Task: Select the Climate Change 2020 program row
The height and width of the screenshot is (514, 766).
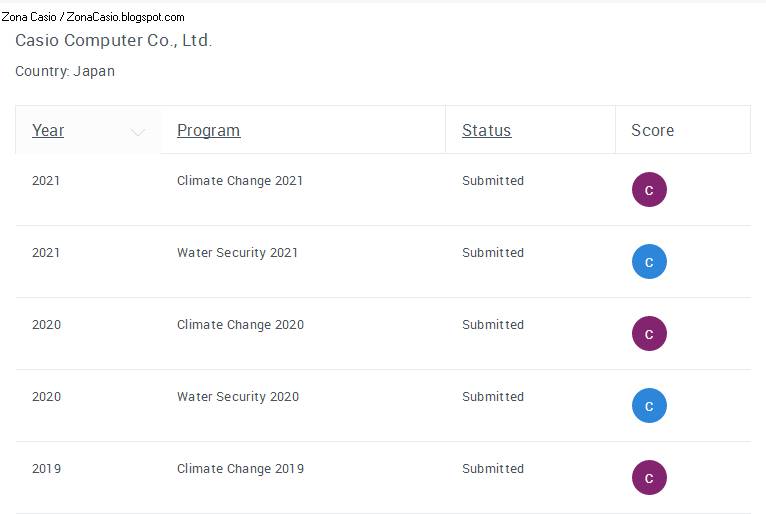Action: 240,325
